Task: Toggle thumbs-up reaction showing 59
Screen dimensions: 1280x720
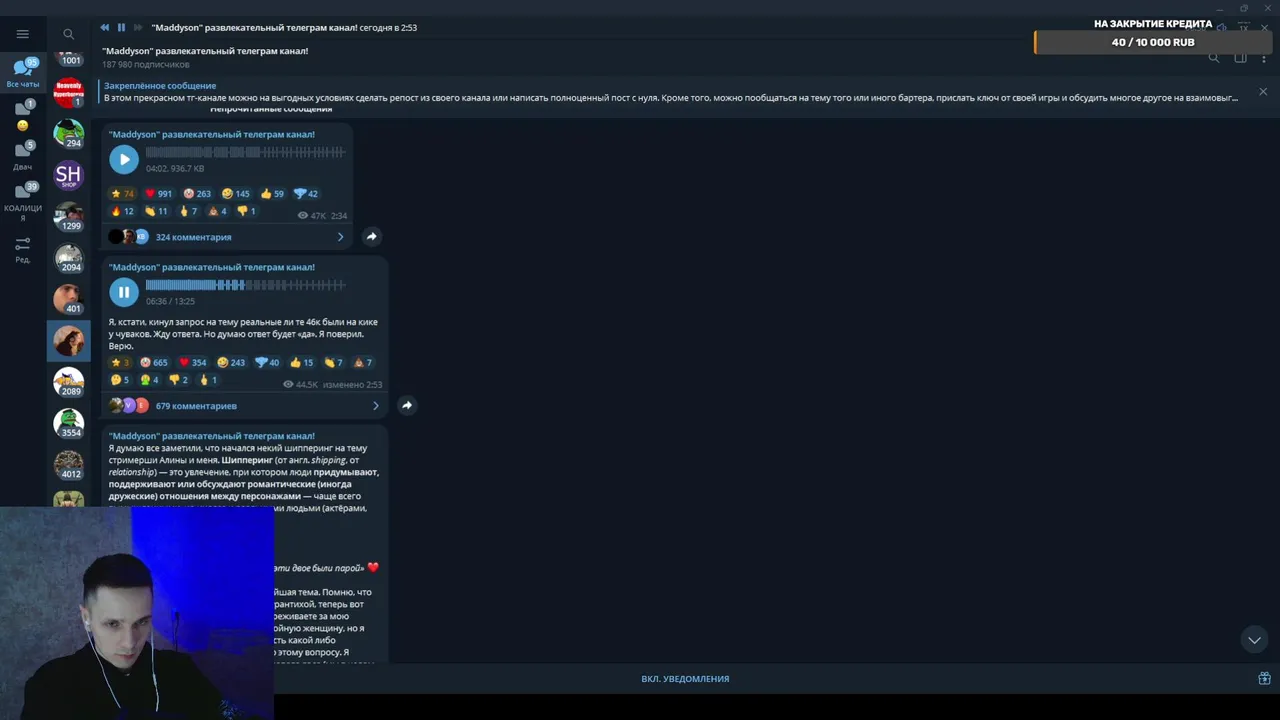Action: [272, 194]
